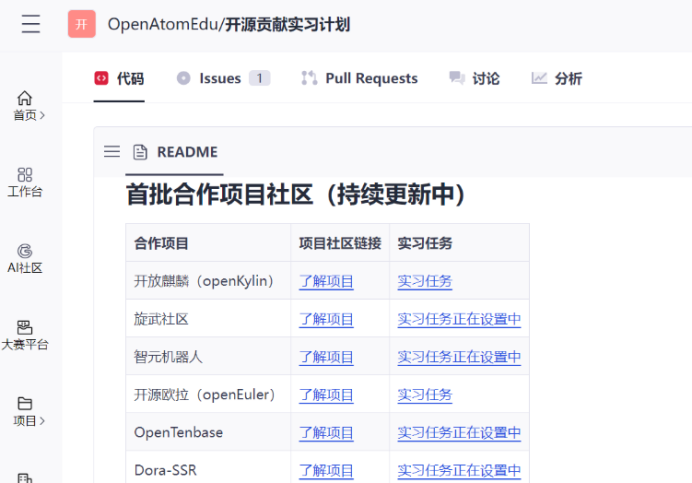Viewport: 692px width, 483px height.
Task: Click the 项目社区链接 column header
Action: (340, 243)
